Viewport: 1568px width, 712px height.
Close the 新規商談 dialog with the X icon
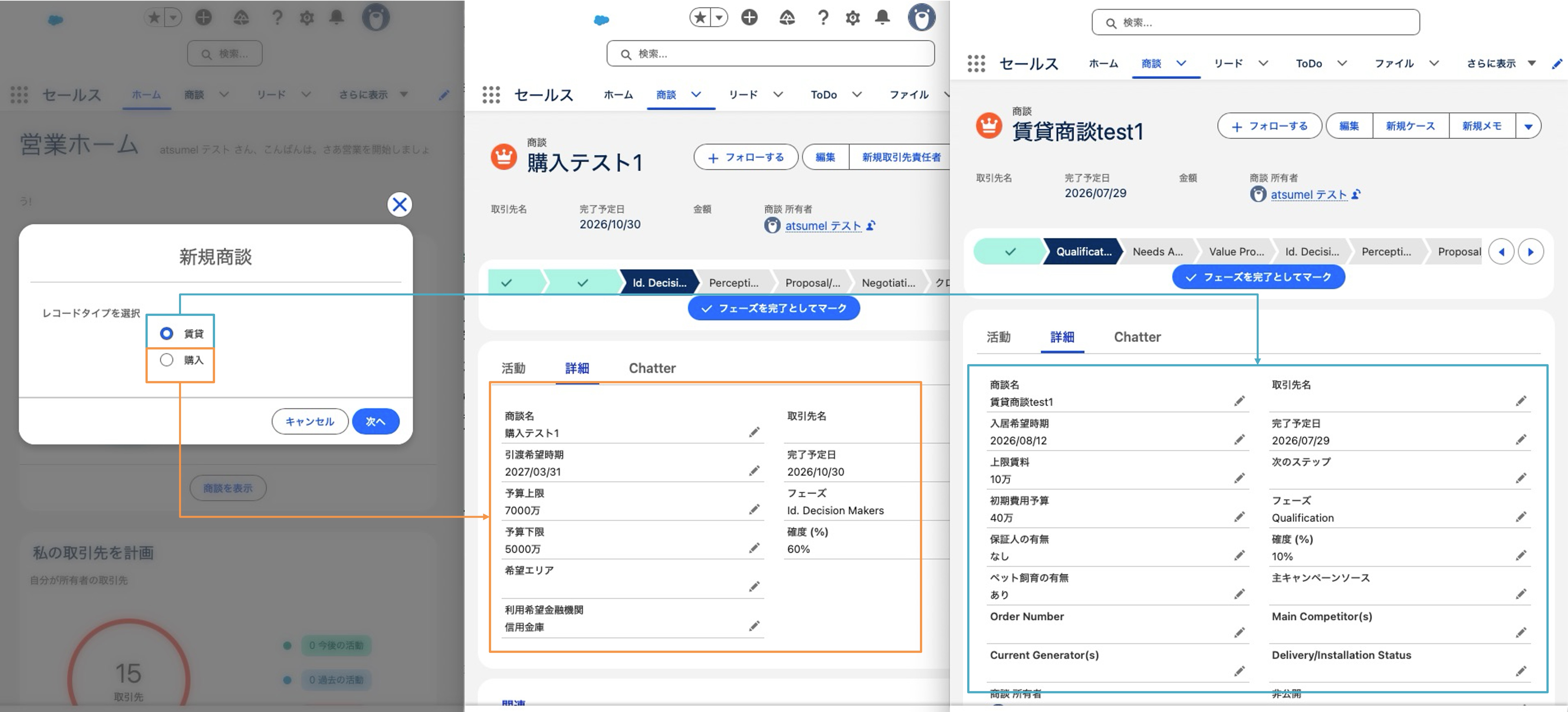pyautogui.click(x=399, y=205)
